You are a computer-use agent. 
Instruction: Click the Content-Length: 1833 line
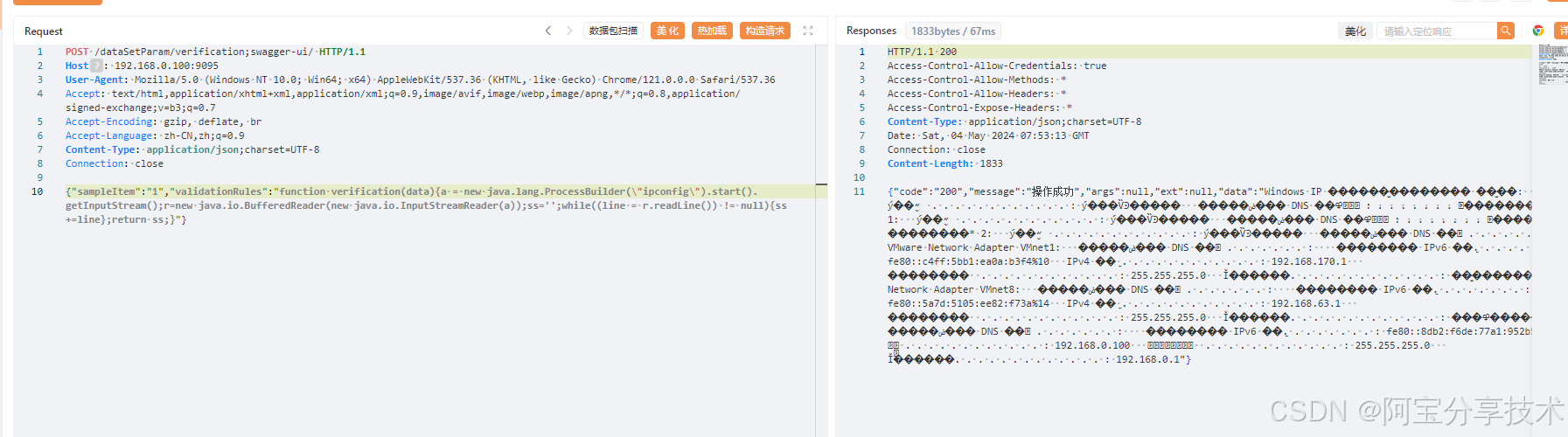[x=945, y=163]
